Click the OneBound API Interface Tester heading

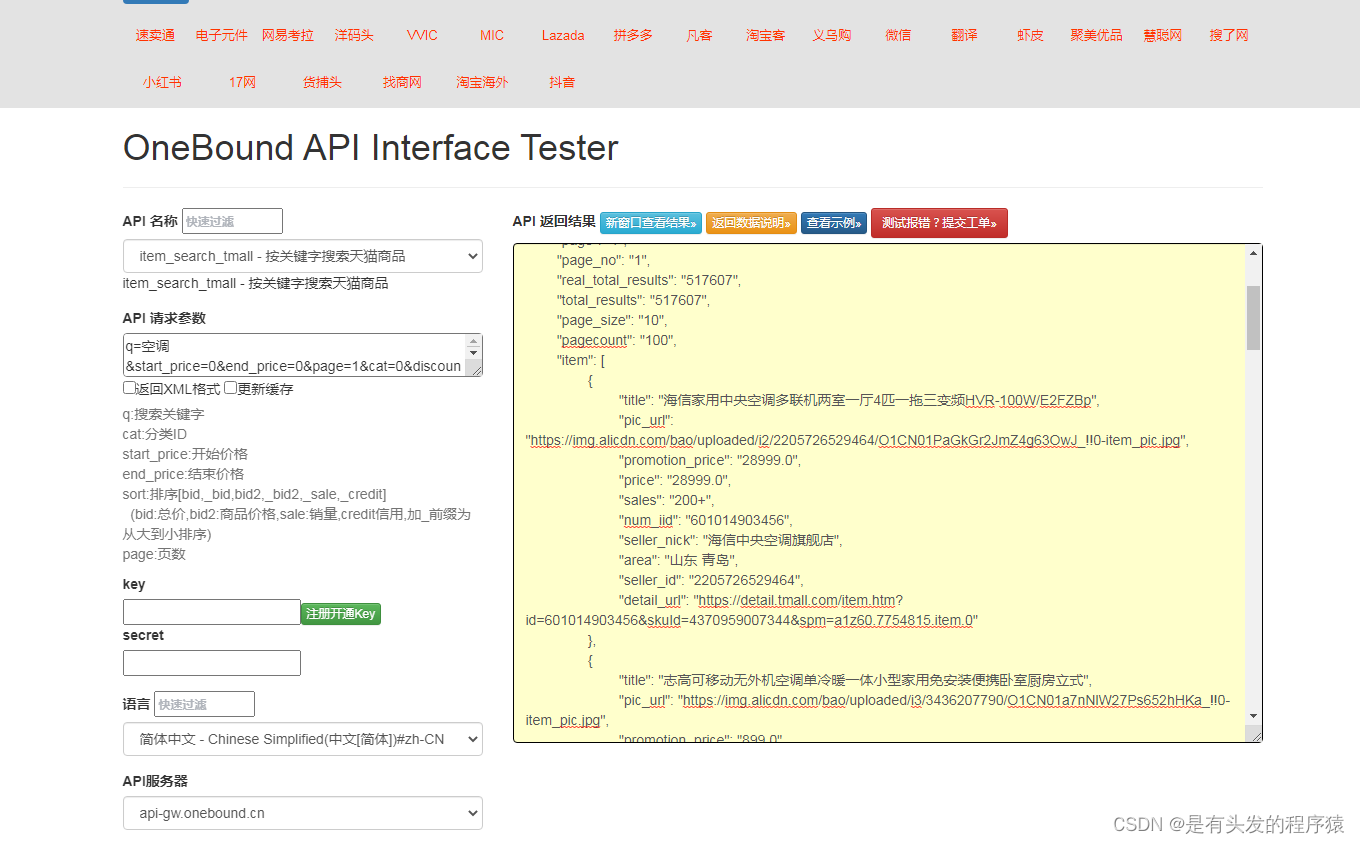point(371,148)
